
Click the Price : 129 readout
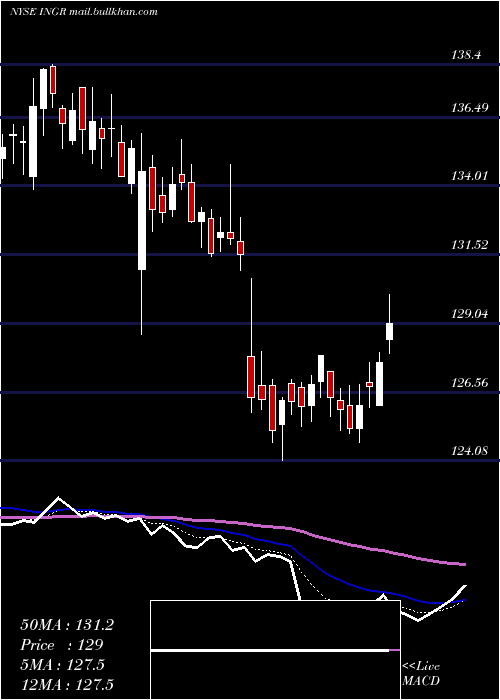click(62, 645)
